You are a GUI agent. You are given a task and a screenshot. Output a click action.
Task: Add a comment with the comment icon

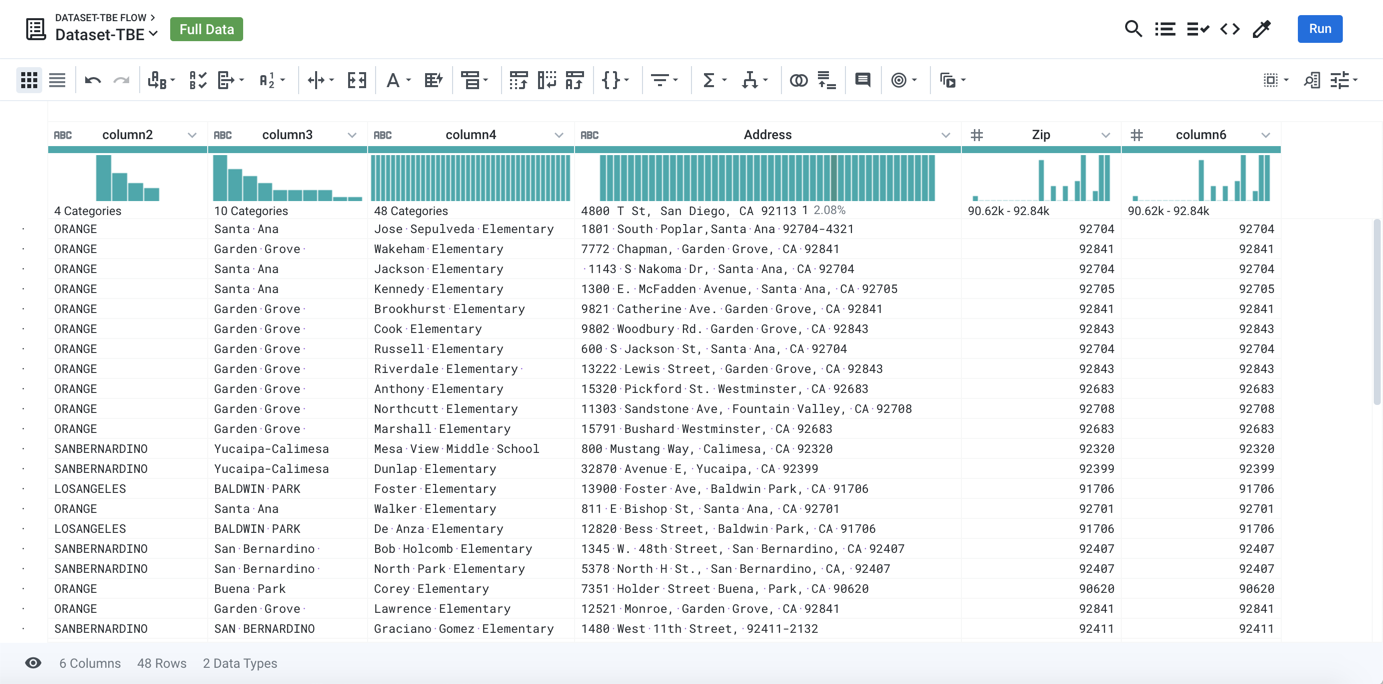862,80
